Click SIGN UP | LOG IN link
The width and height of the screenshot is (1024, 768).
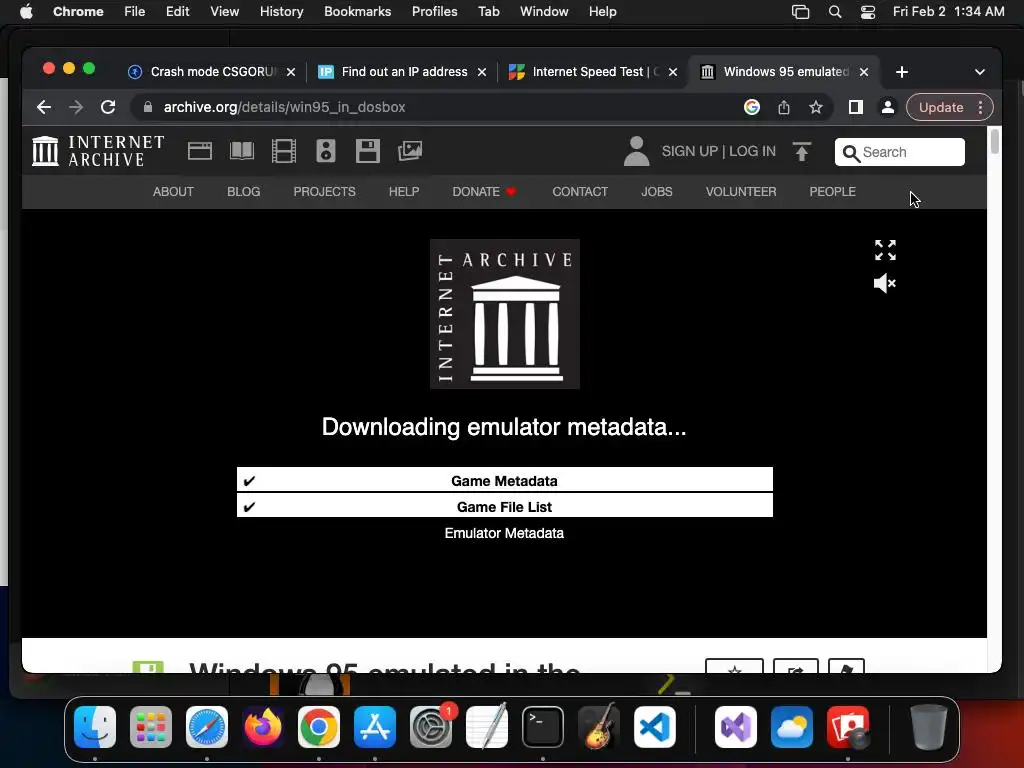tap(718, 151)
